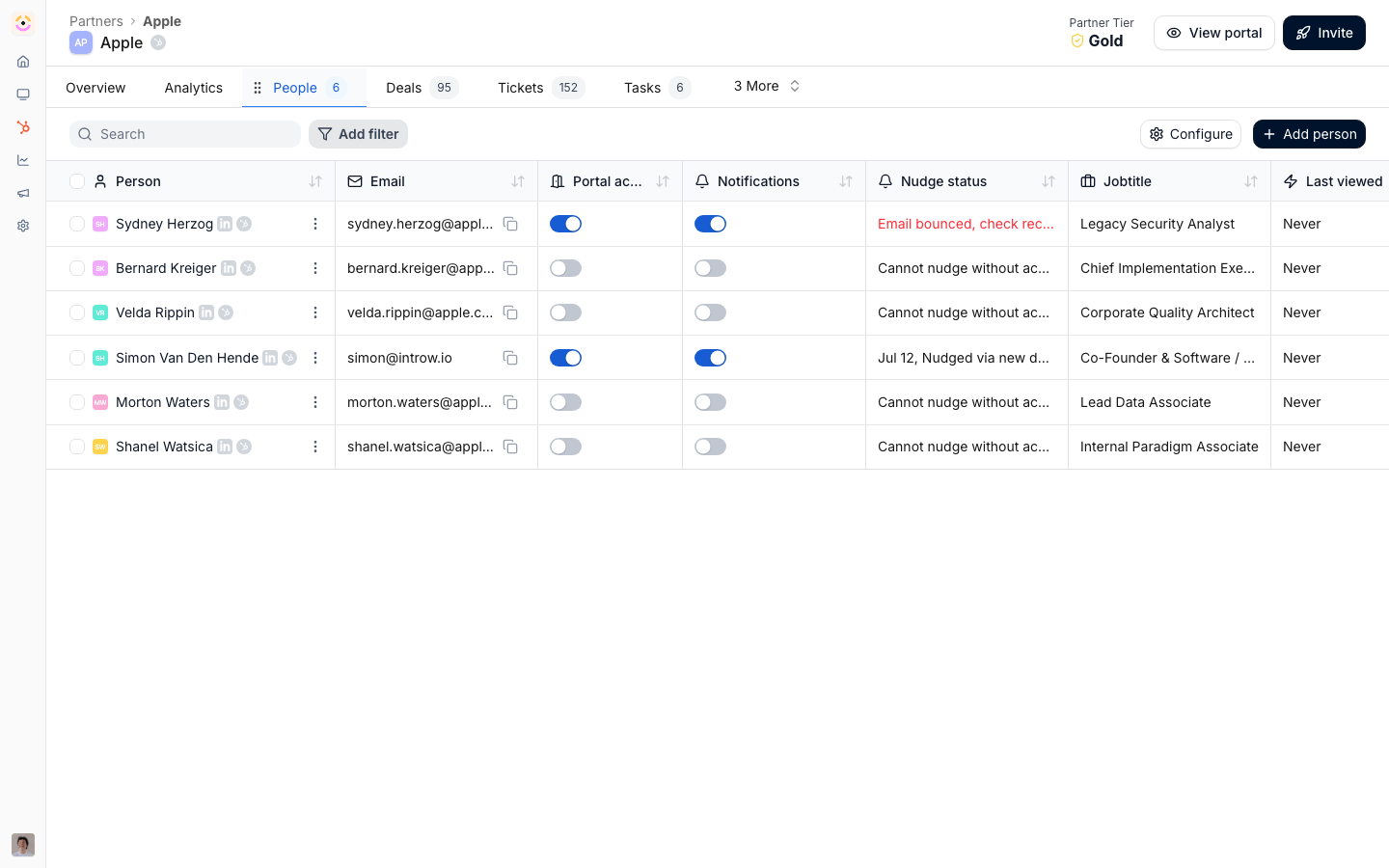This screenshot has width=1389, height=868.
Task: Open the monitor icon in sidebar
Action: point(23,95)
